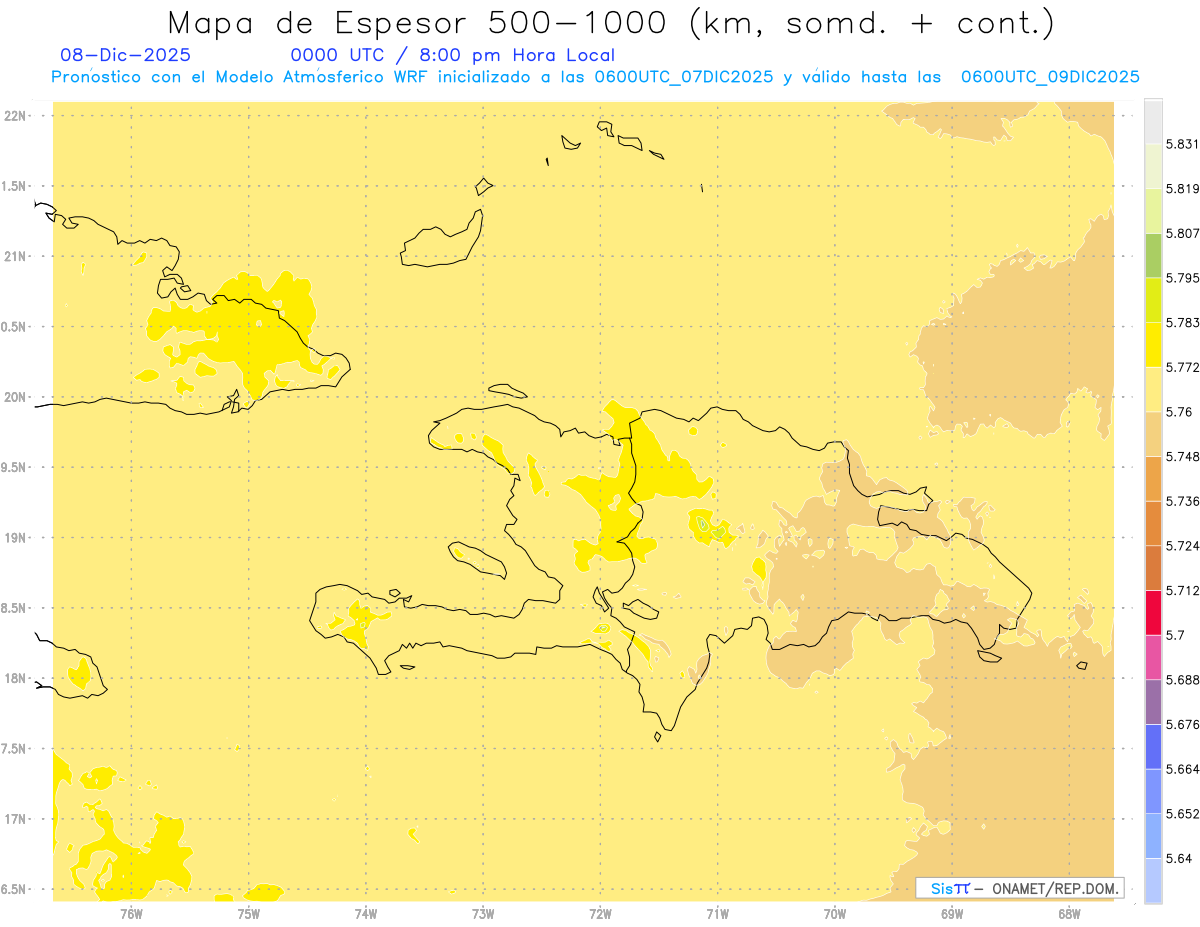This screenshot has width=1200, height=927.
Task: Click the legend value 5.772
Action: (x=1182, y=367)
